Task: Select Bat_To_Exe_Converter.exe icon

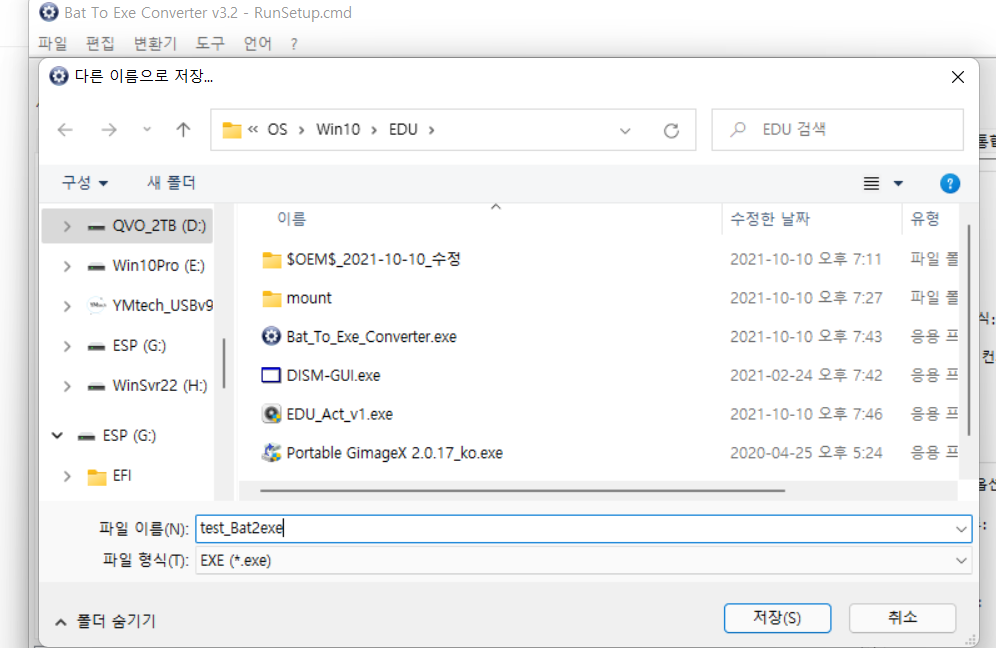Action: point(271,336)
